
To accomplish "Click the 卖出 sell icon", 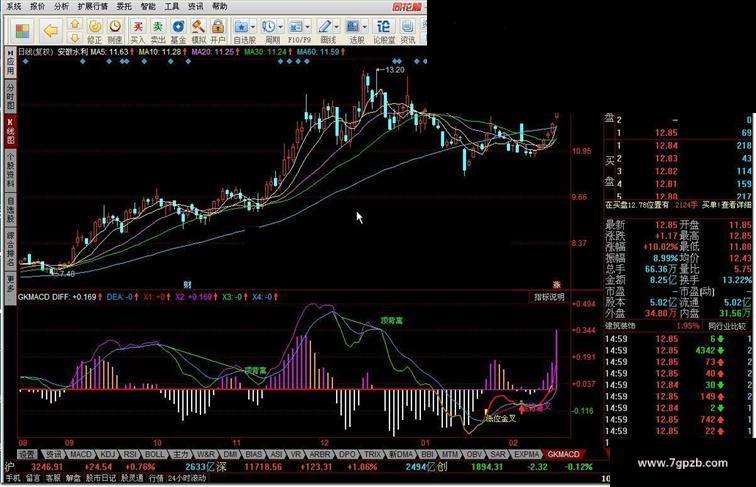I will click(x=158, y=31).
